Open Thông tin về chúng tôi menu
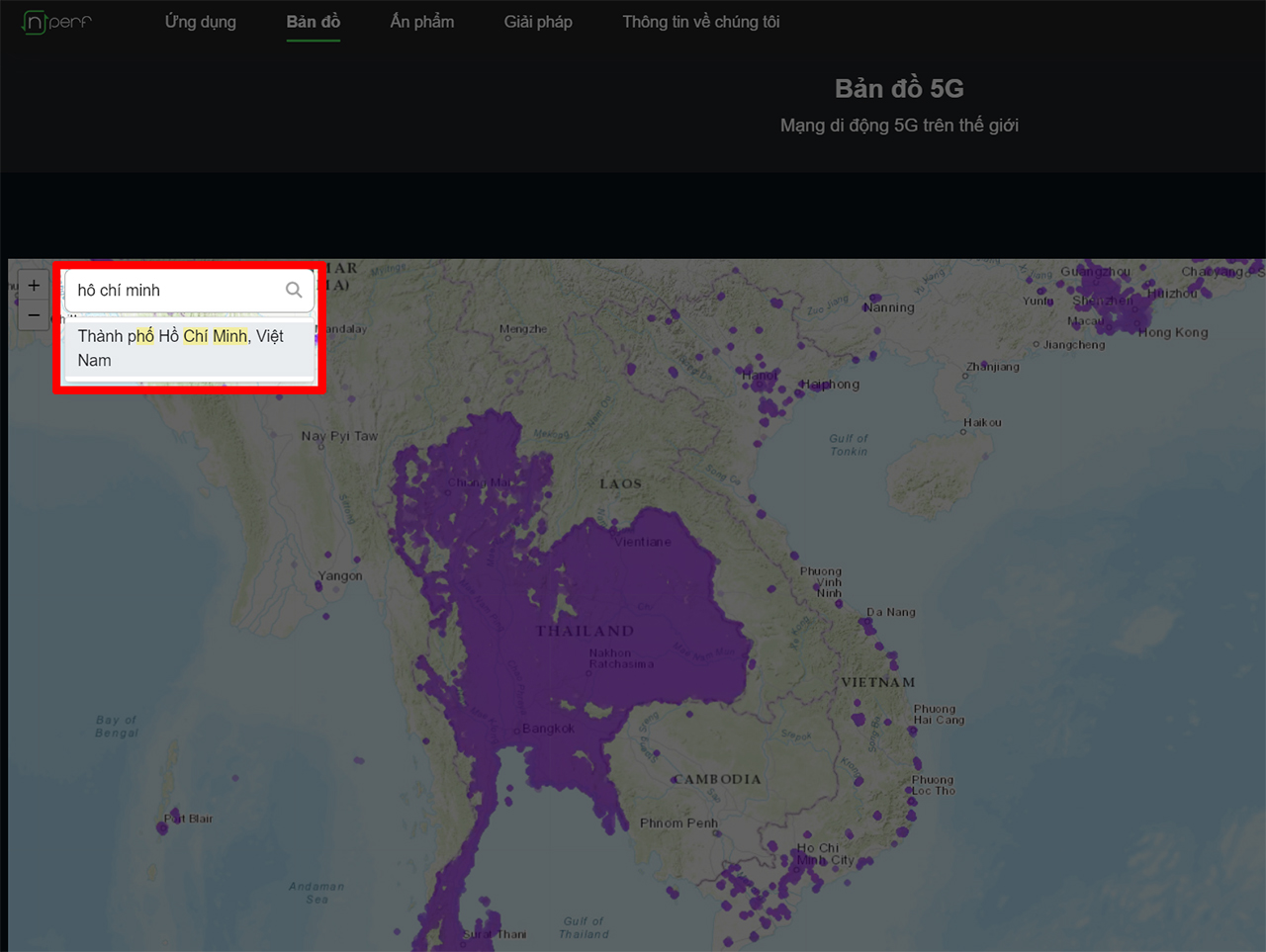The image size is (1266, 952). 700,22
